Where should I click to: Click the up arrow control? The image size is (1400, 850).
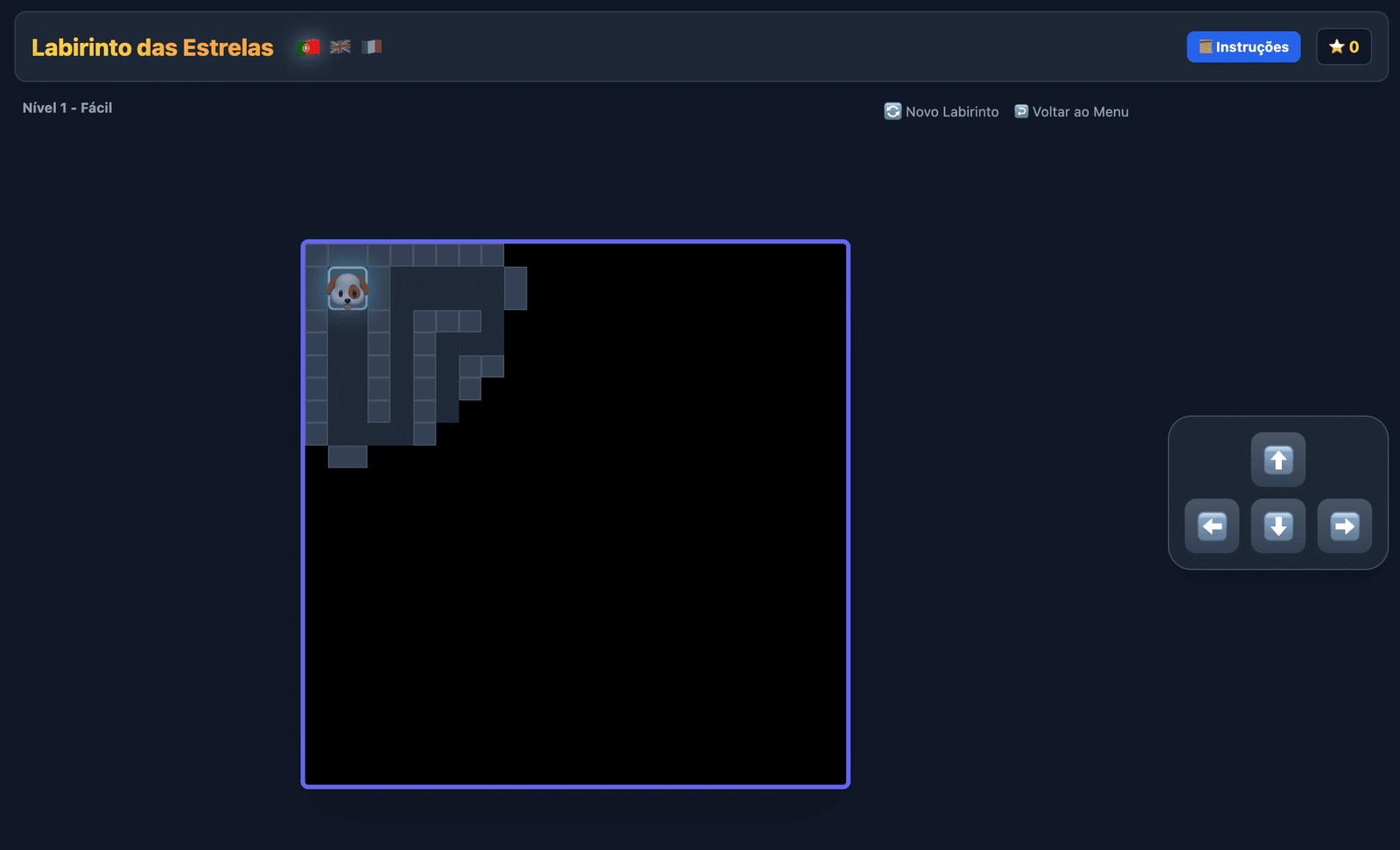pos(1278,460)
